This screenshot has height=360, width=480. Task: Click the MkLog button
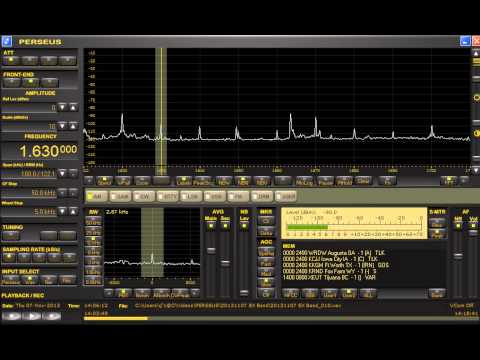[x=304, y=181]
